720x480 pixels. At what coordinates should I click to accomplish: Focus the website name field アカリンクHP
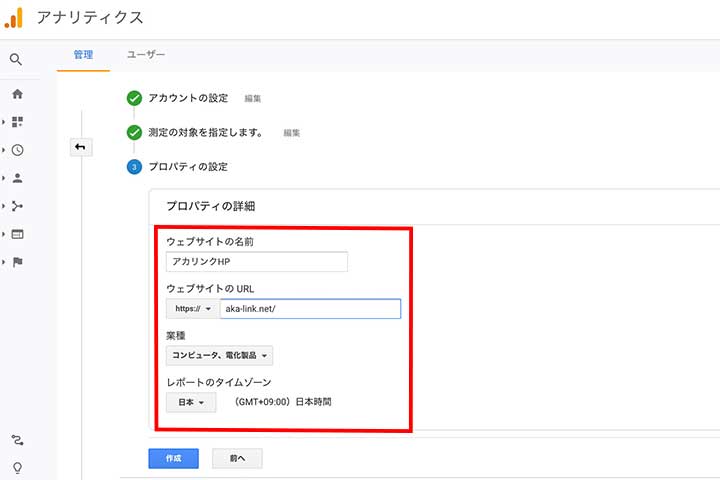257,262
